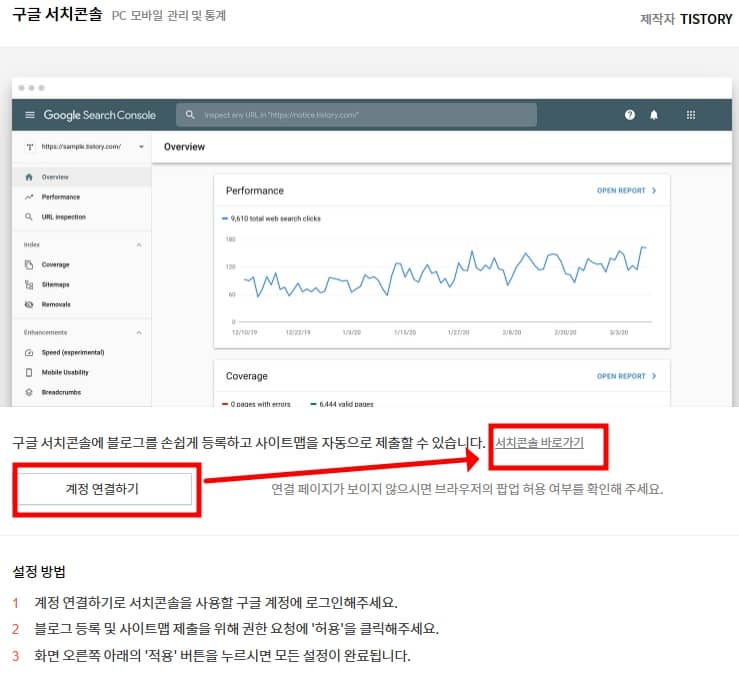This screenshot has height=673, width=739.
Task: Open report for the Performance card
Action: coord(626,190)
